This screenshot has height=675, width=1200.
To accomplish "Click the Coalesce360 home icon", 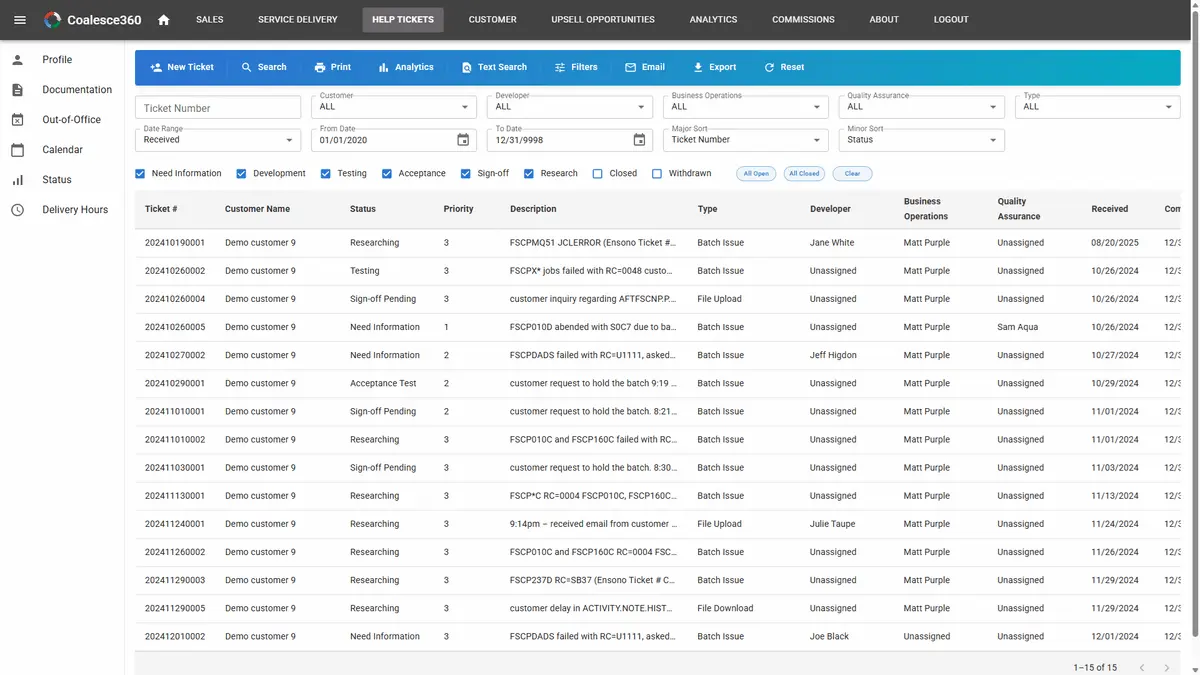I will pyautogui.click(x=163, y=19).
